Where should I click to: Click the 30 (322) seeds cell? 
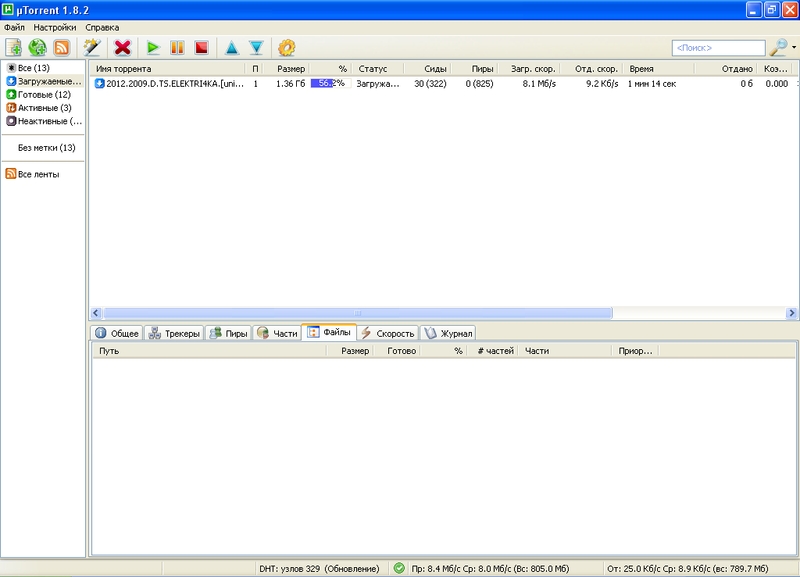430,84
